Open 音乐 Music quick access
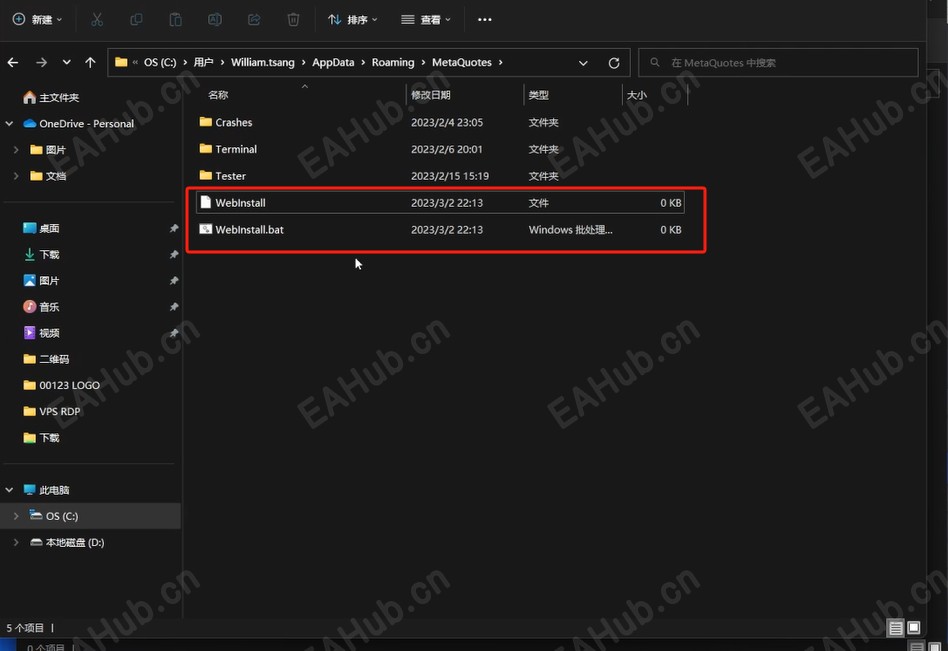 [41, 306]
